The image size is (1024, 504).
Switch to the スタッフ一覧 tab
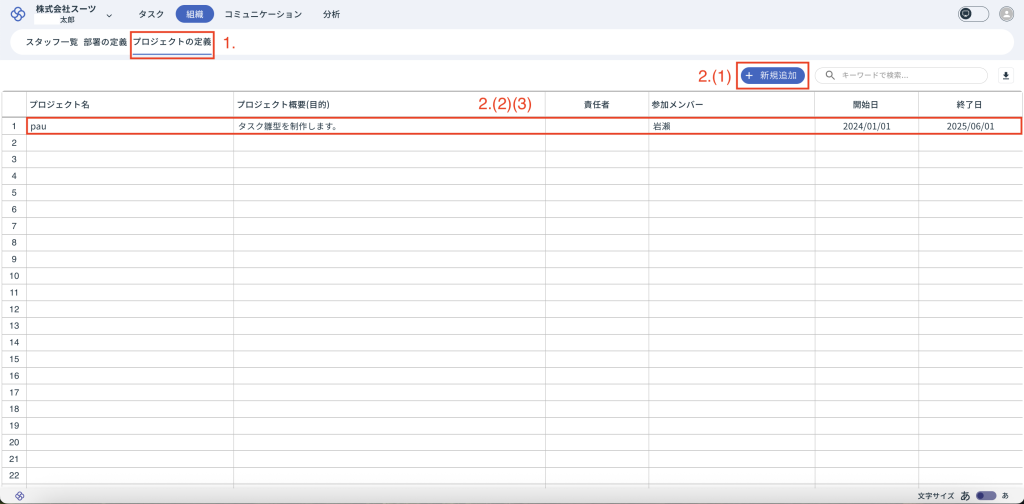tap(51, 43)
